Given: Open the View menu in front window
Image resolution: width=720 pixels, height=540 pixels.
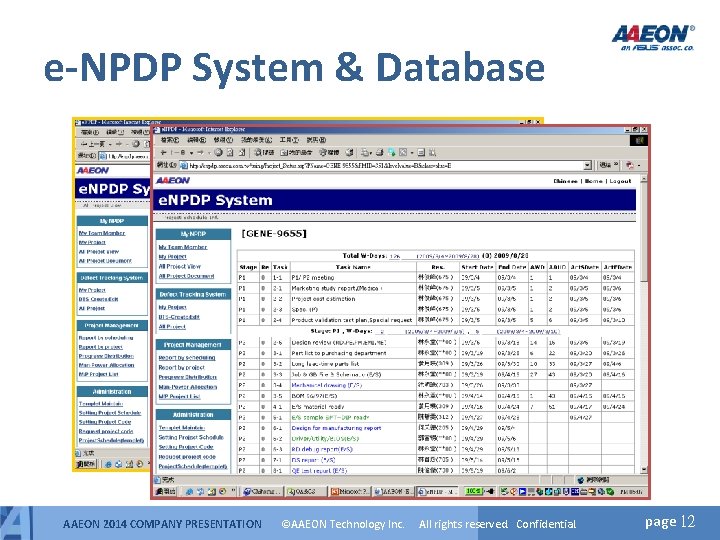Looking at the screenshot, I should 224,140.
